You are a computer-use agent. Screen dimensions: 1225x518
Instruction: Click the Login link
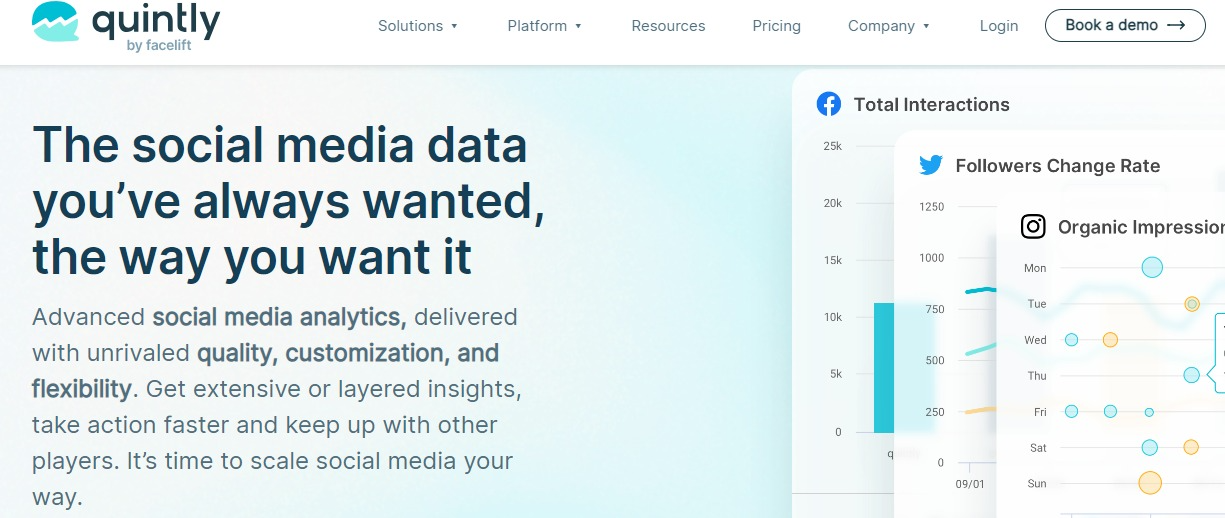tap(999, 26)
